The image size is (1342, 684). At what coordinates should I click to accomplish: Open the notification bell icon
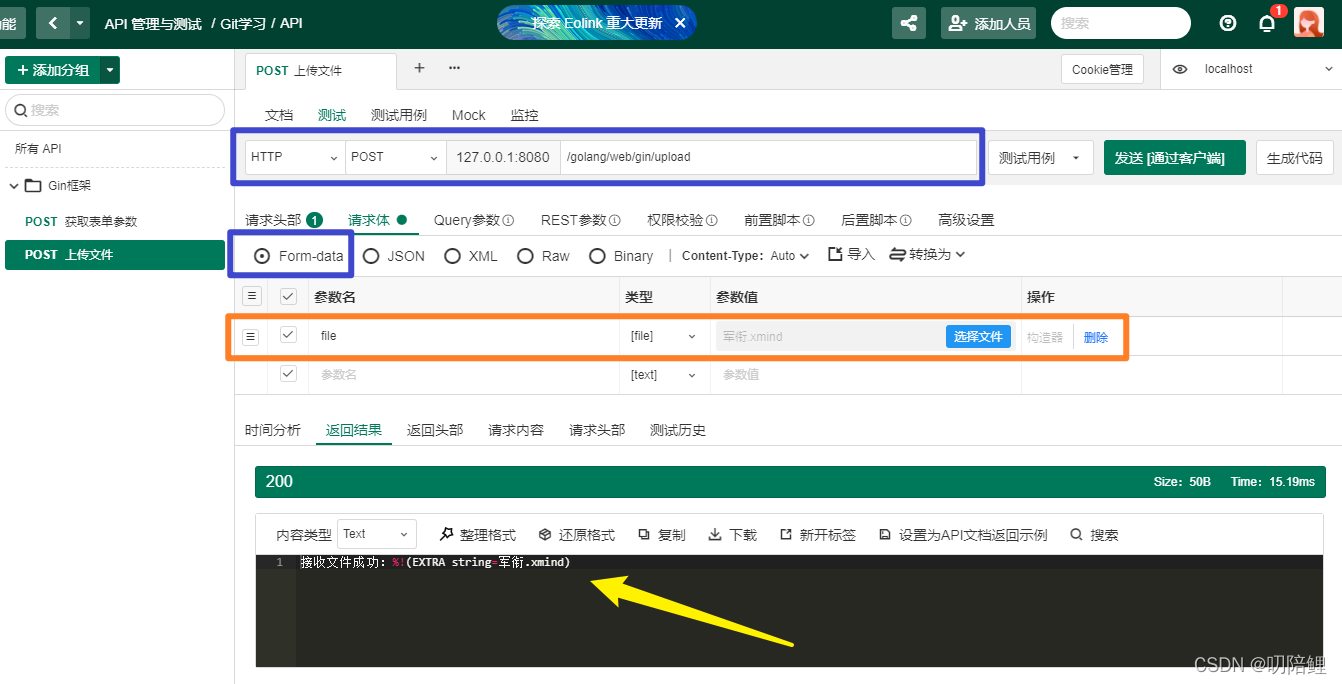(x=1267, y=24)
